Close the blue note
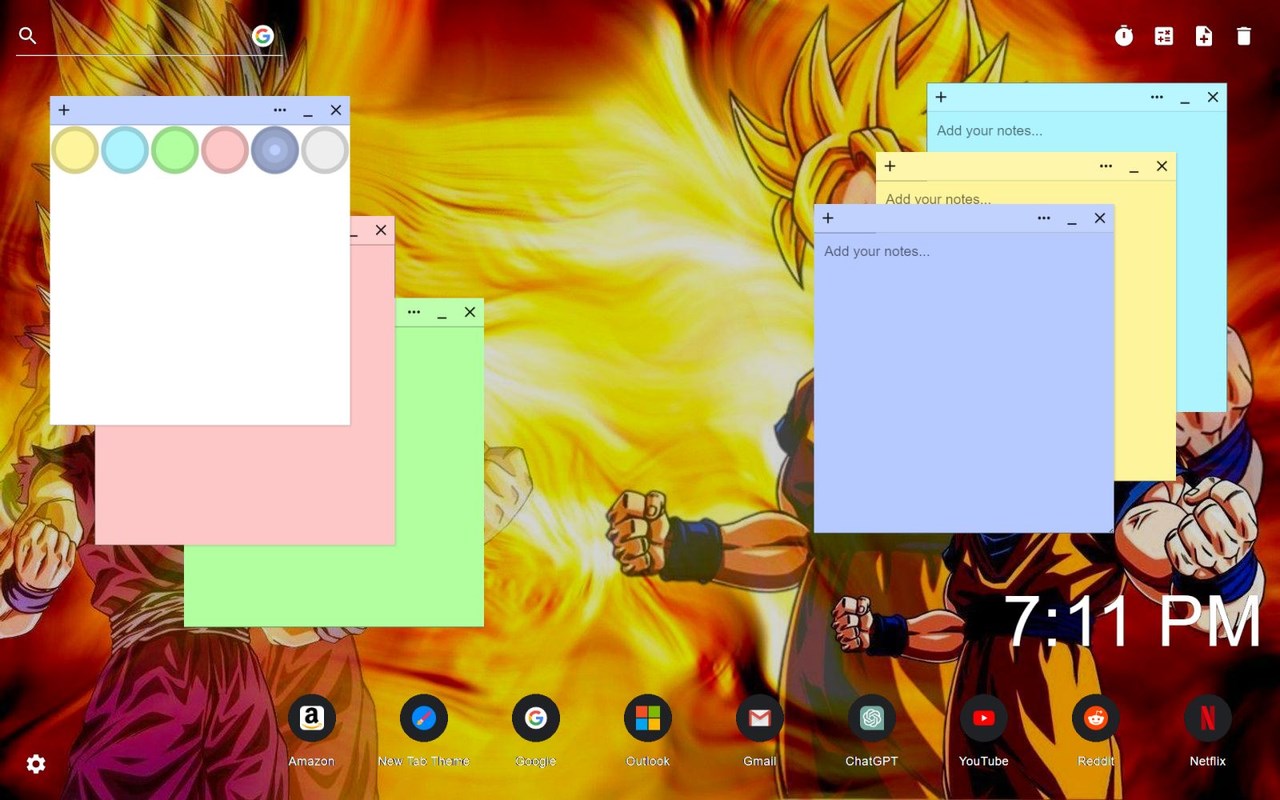 tap(1100, 218)
